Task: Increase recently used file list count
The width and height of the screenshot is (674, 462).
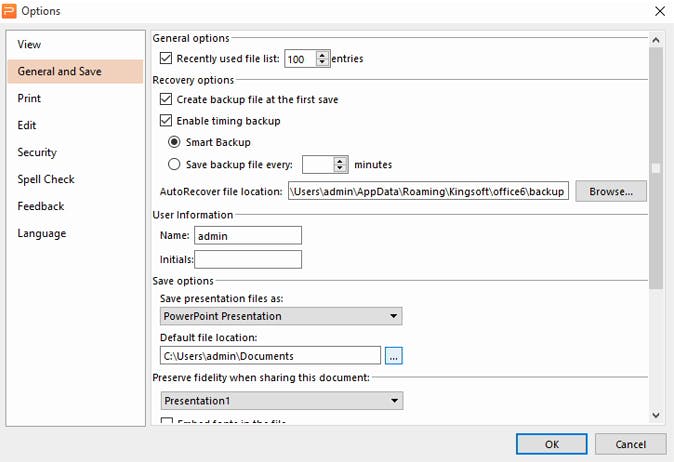Action: tap(322, 55)
